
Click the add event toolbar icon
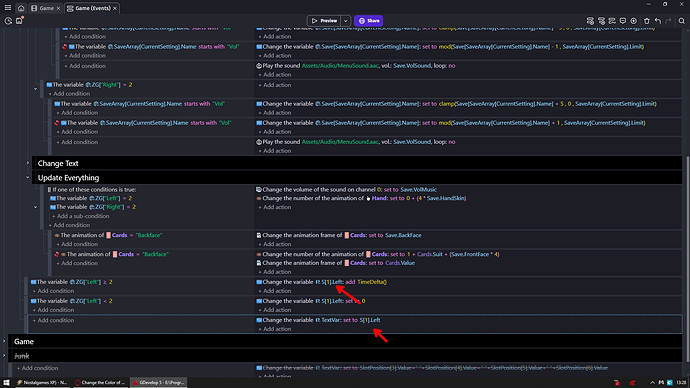(x=590, y=21)
